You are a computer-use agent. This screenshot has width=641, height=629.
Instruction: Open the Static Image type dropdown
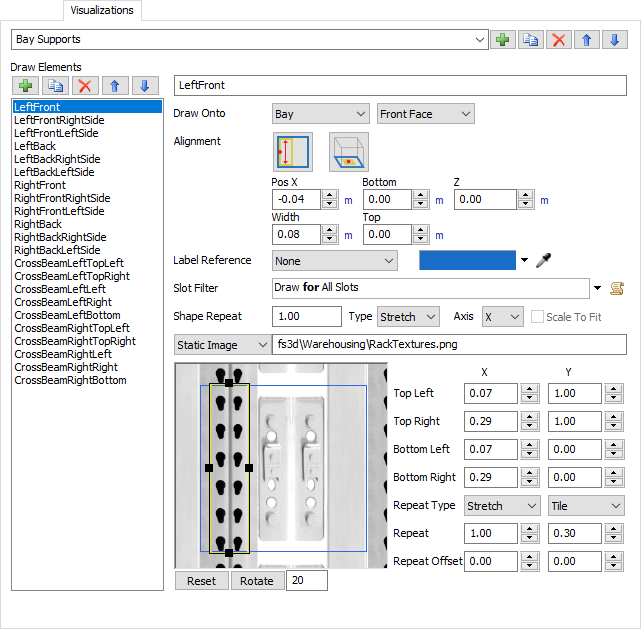pyautogui.click(x=221, y=345)
